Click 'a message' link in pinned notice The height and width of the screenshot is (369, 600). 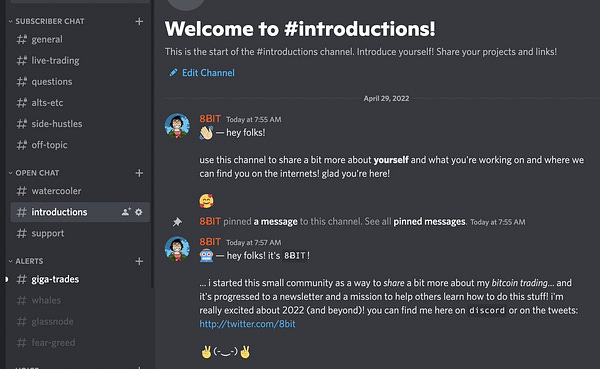tap(276, 222)
